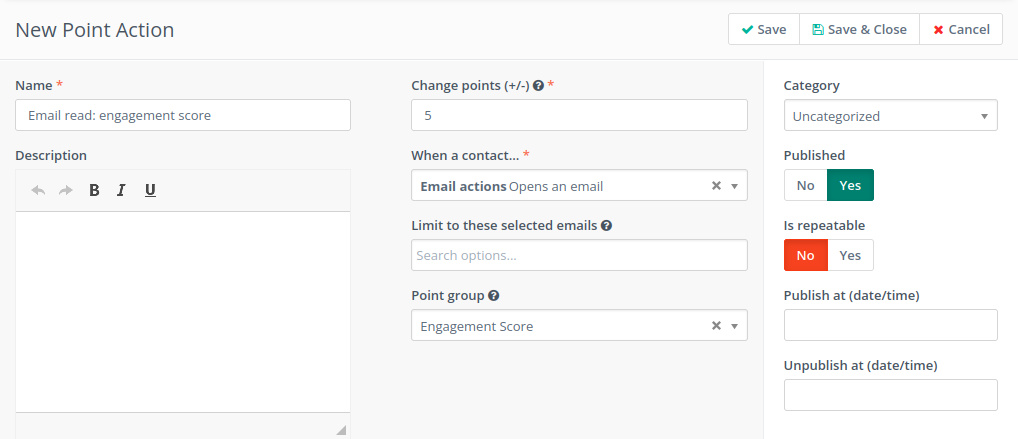This screenshot has width=1018, height=439.
Task: Click the Publish at date/time field
Action: tap(890, 325)
